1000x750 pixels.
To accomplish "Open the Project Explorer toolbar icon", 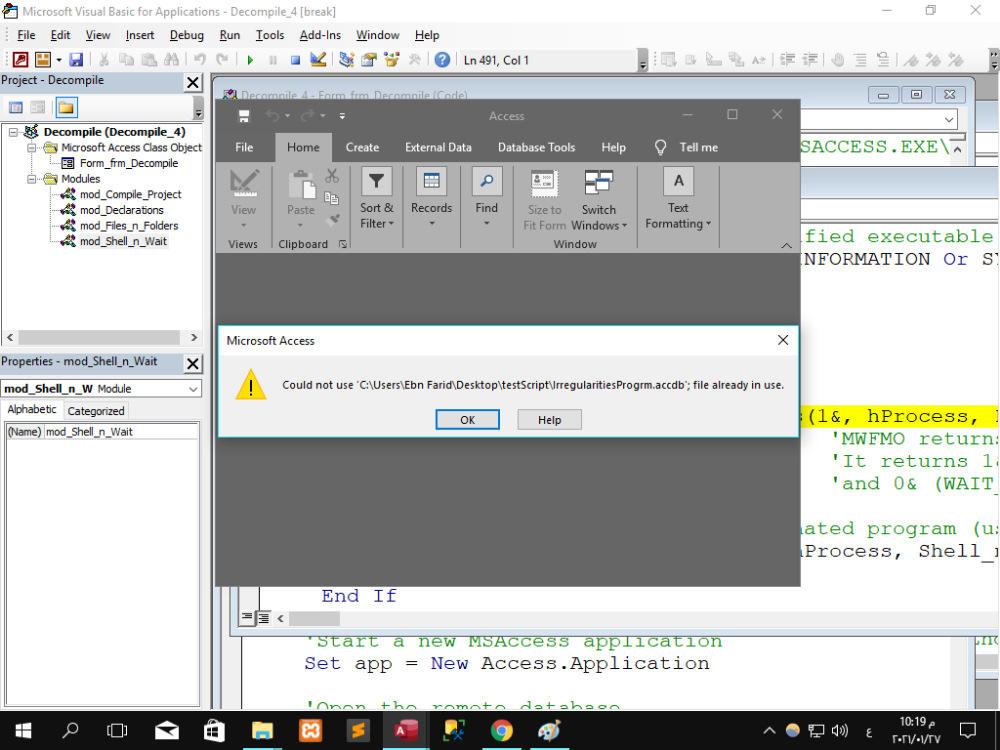I will [346, 60].
